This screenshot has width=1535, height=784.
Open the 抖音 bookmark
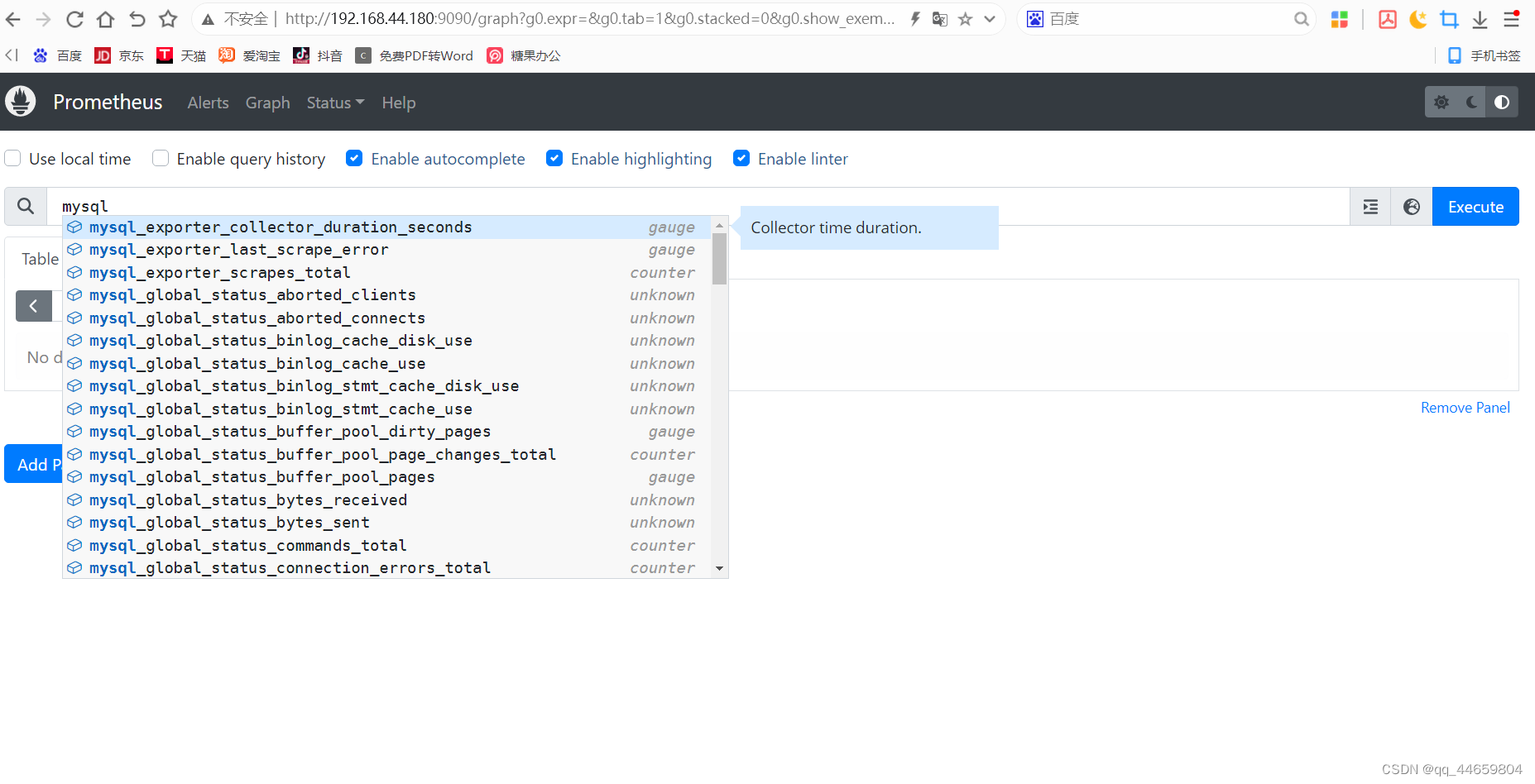(318, 55)
